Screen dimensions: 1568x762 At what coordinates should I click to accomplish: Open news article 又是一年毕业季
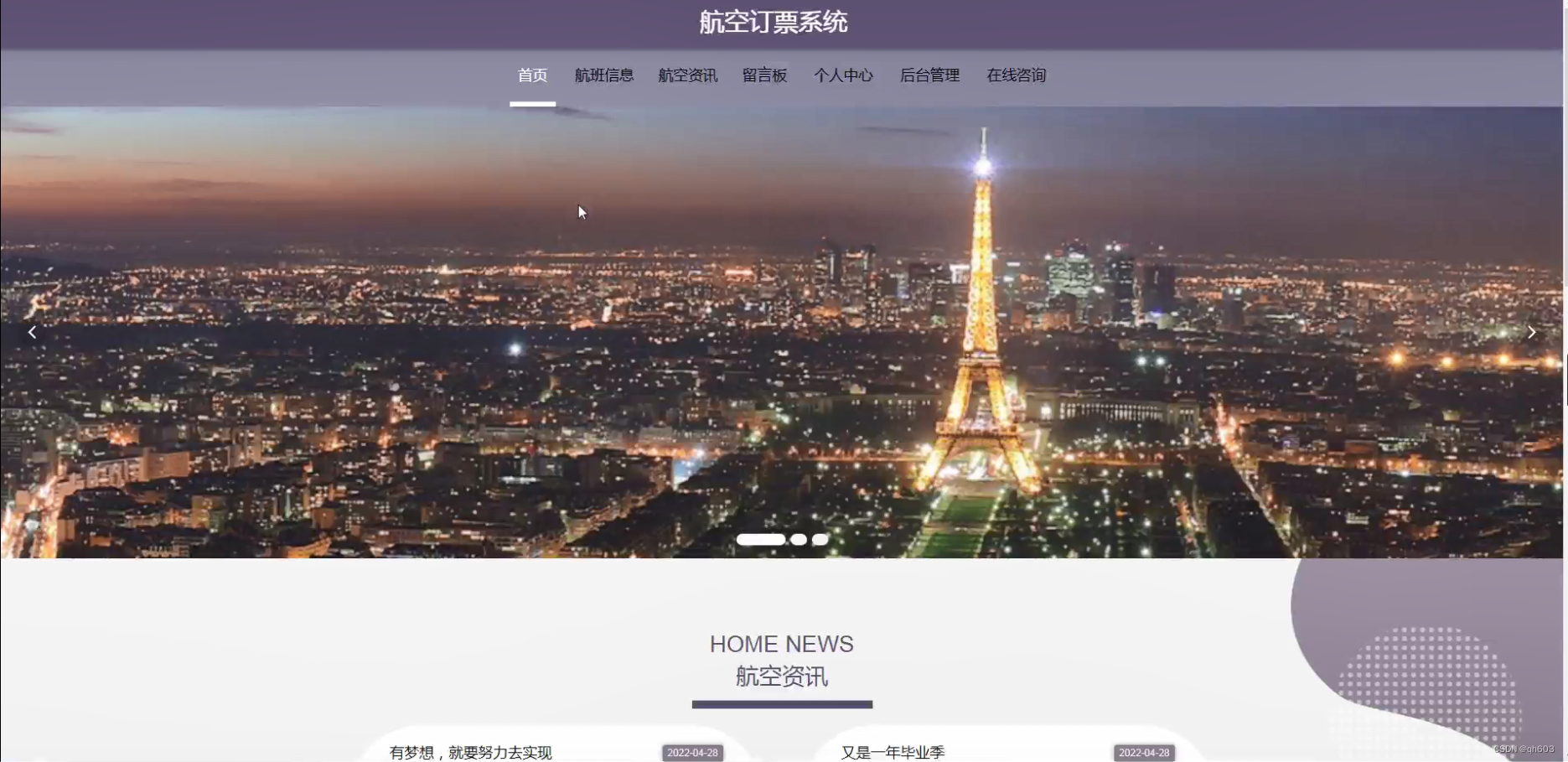pyautogui.click(x=893, y=753)
